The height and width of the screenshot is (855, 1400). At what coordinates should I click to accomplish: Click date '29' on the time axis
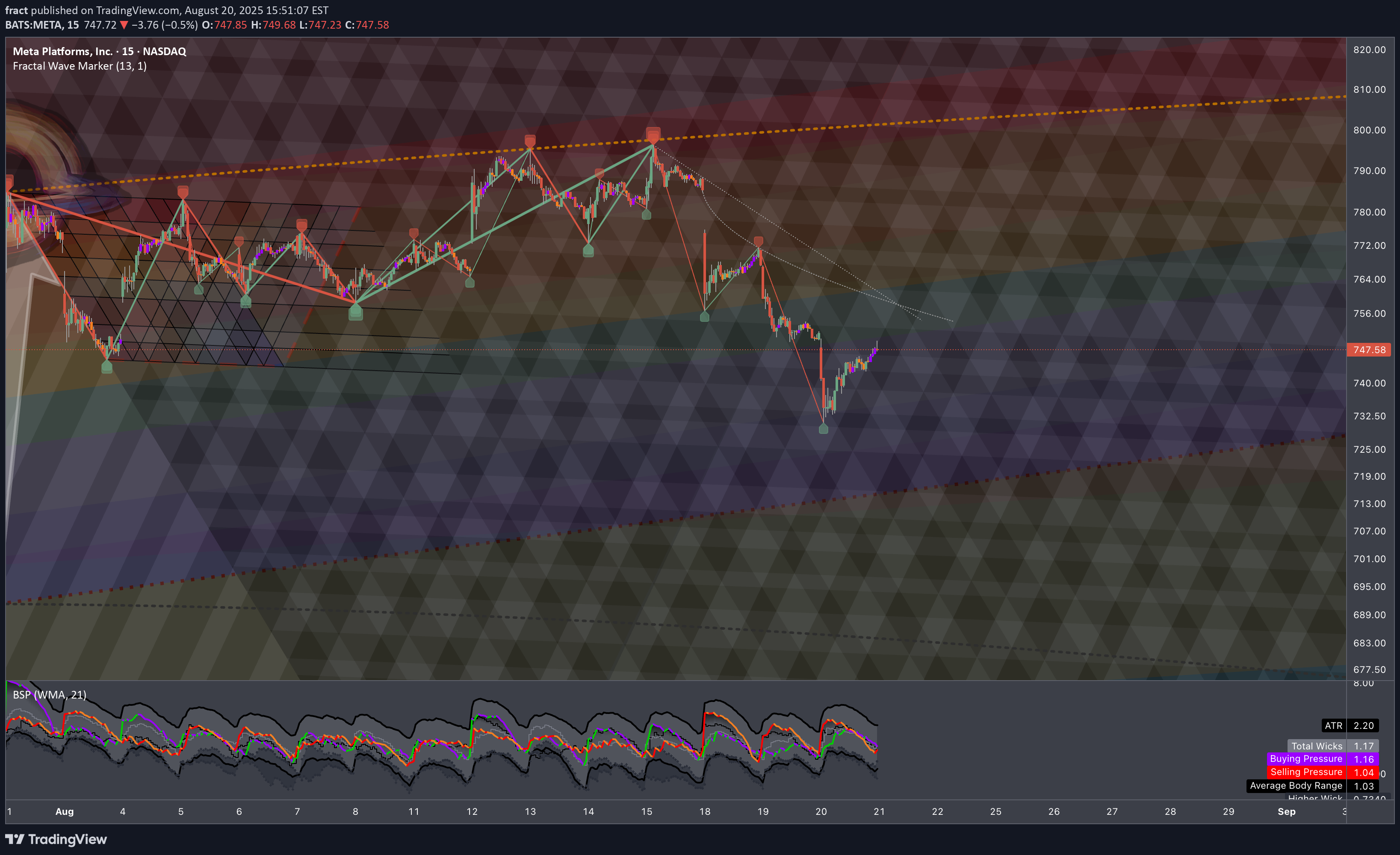point(1229,812)
